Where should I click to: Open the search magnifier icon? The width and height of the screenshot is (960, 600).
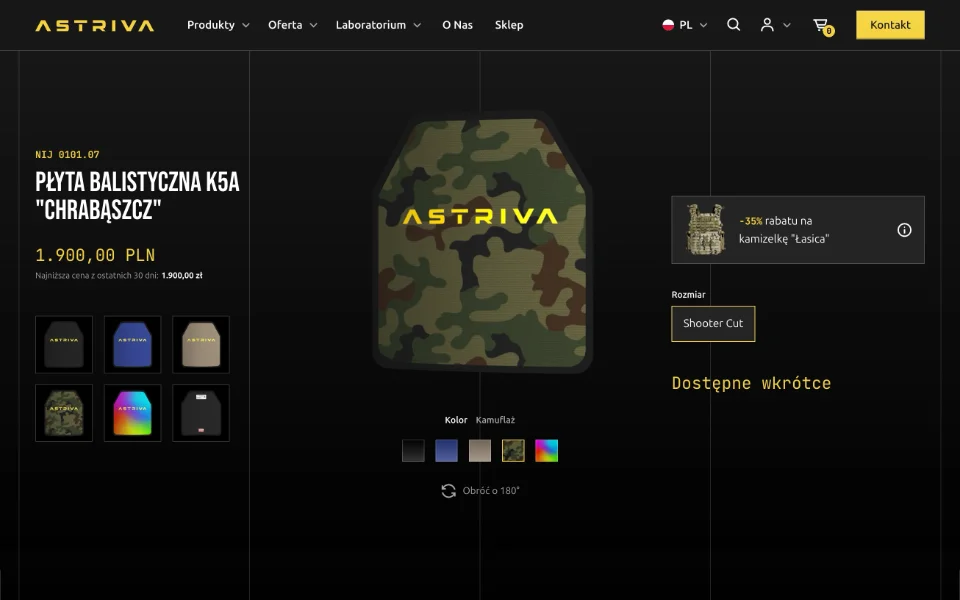(733, 24)
